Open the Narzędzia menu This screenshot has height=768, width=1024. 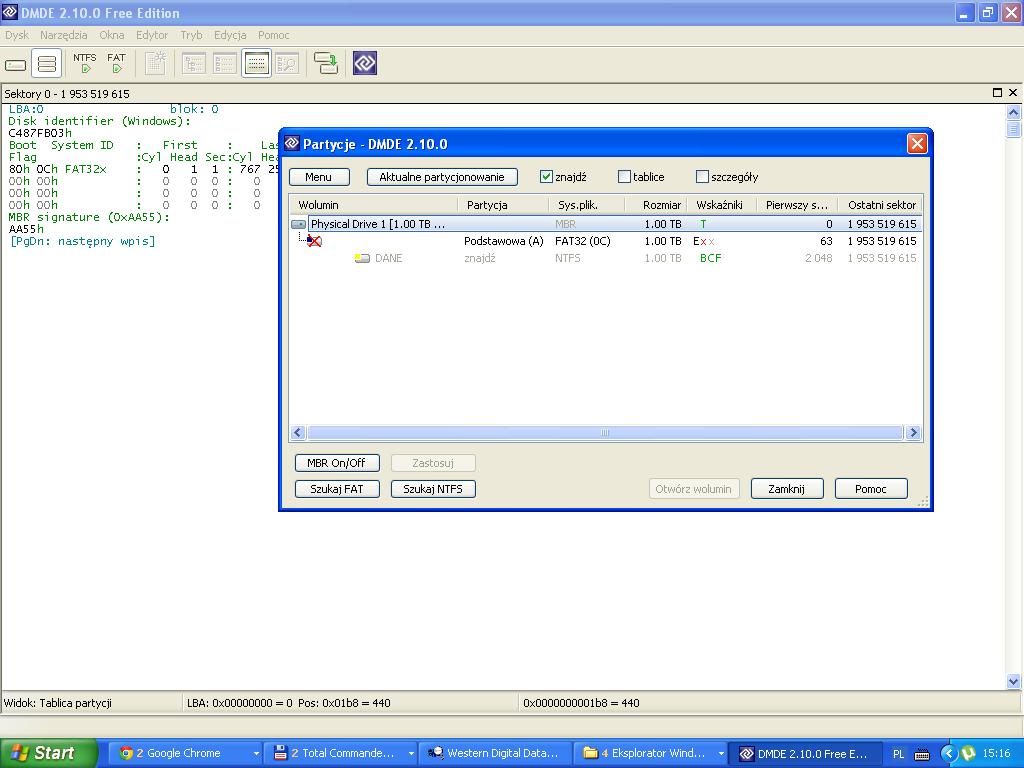(x=63, y=35)
